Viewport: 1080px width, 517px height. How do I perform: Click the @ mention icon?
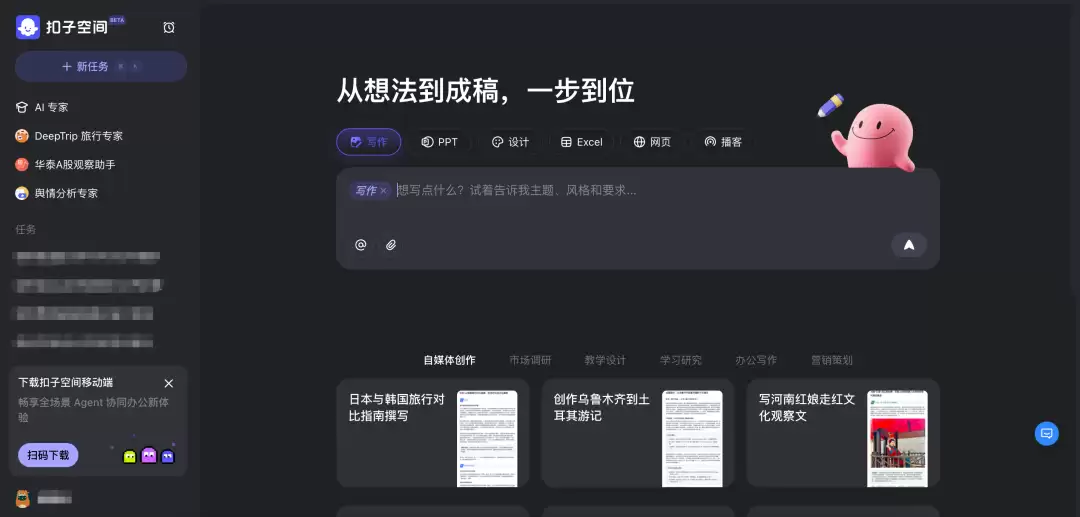pos(360,244)
